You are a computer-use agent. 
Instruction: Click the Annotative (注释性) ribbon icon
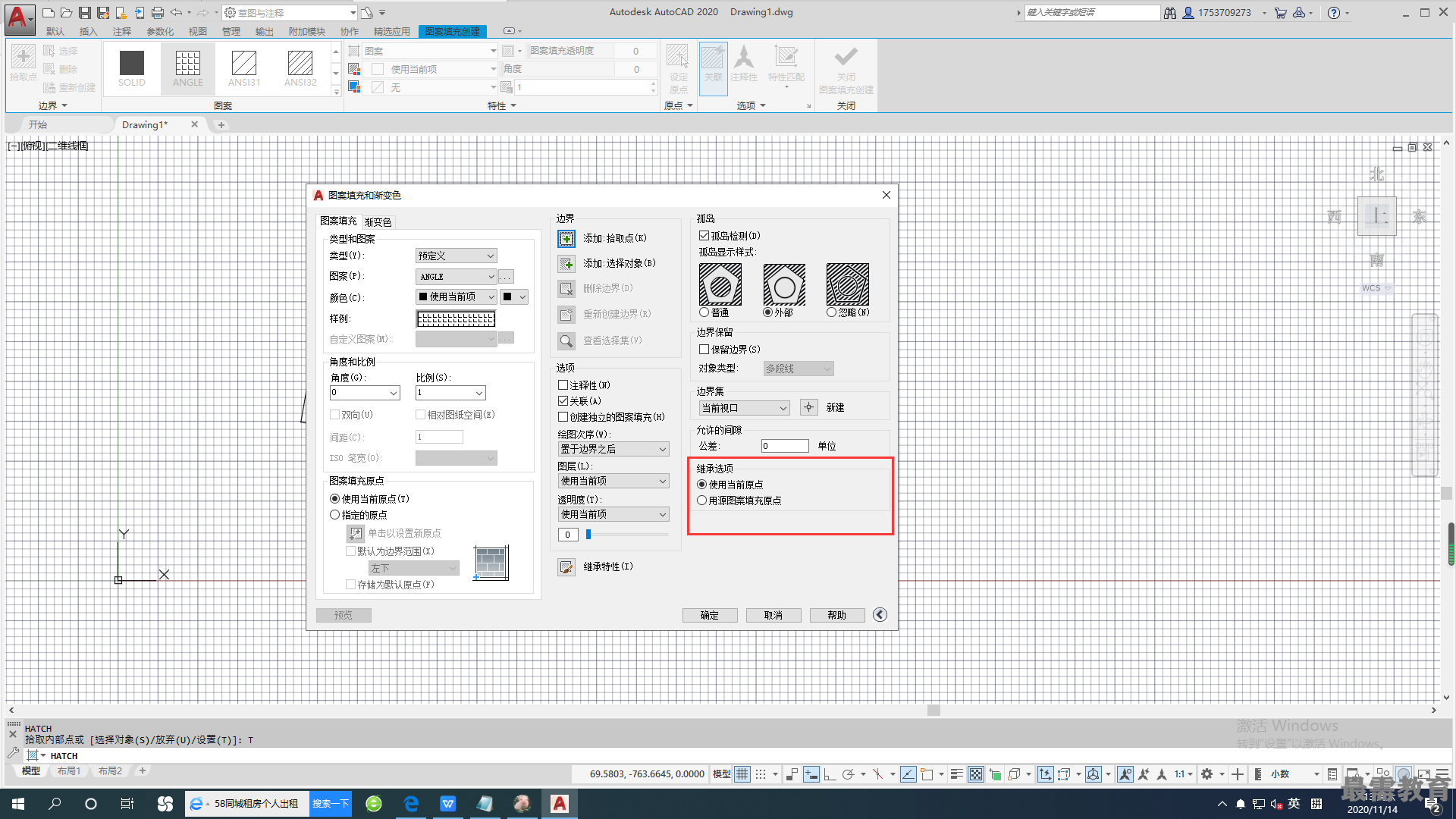pos(744,64)
